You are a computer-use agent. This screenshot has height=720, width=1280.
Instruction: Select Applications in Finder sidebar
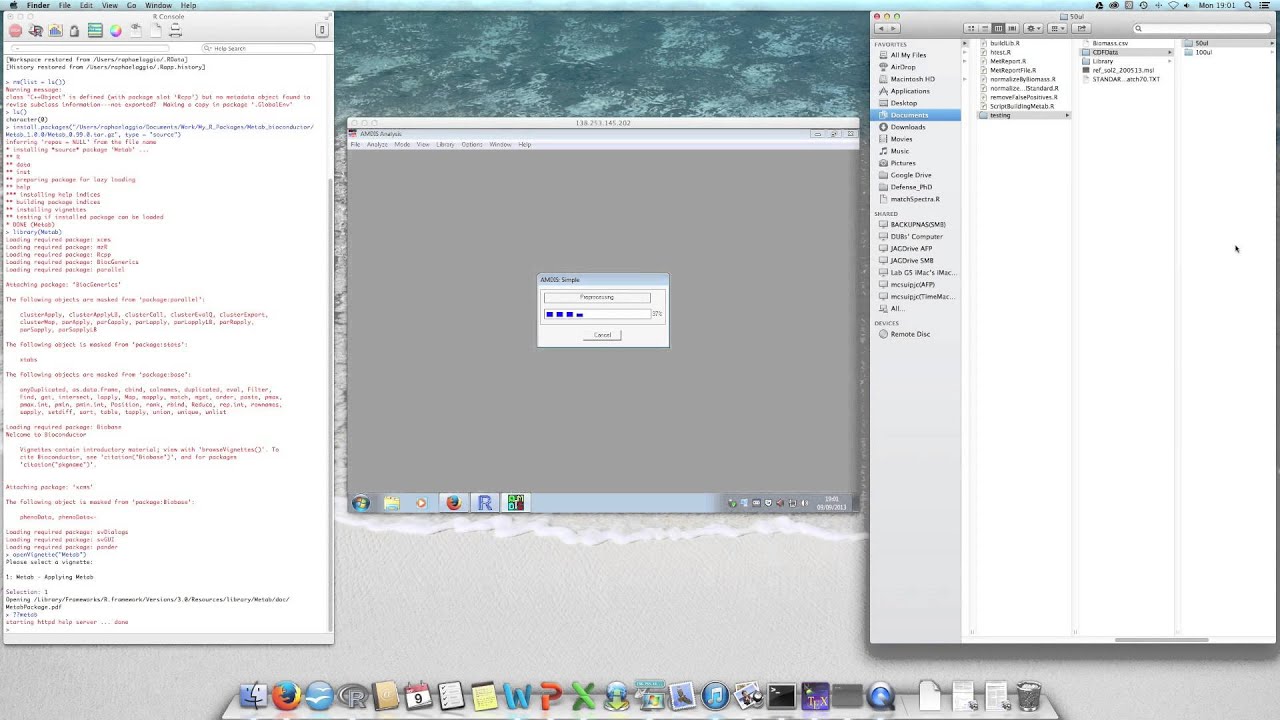pos(910,91)
